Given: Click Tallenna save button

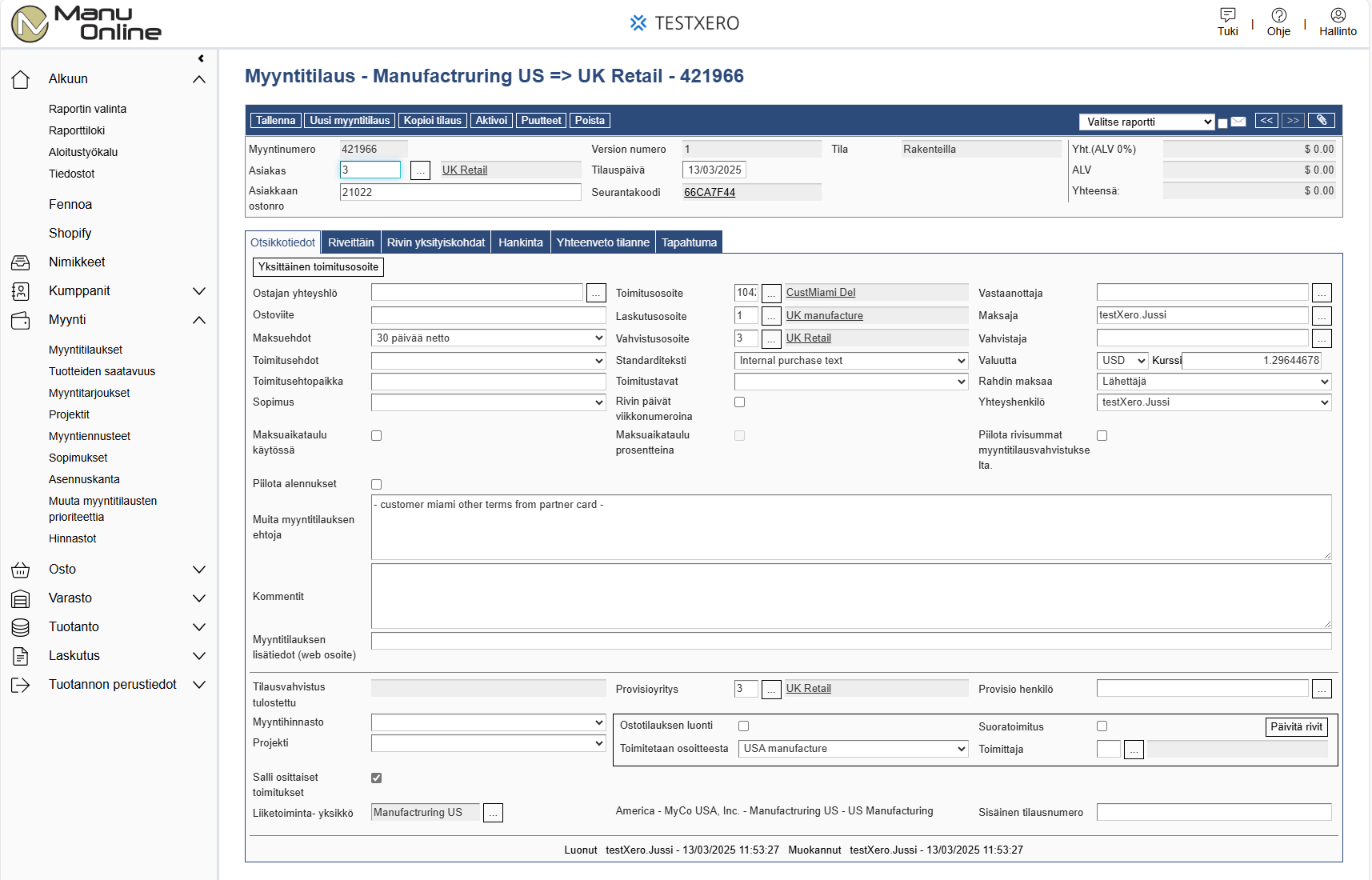Looking at the screenshot, I should [x=276, y=121].
